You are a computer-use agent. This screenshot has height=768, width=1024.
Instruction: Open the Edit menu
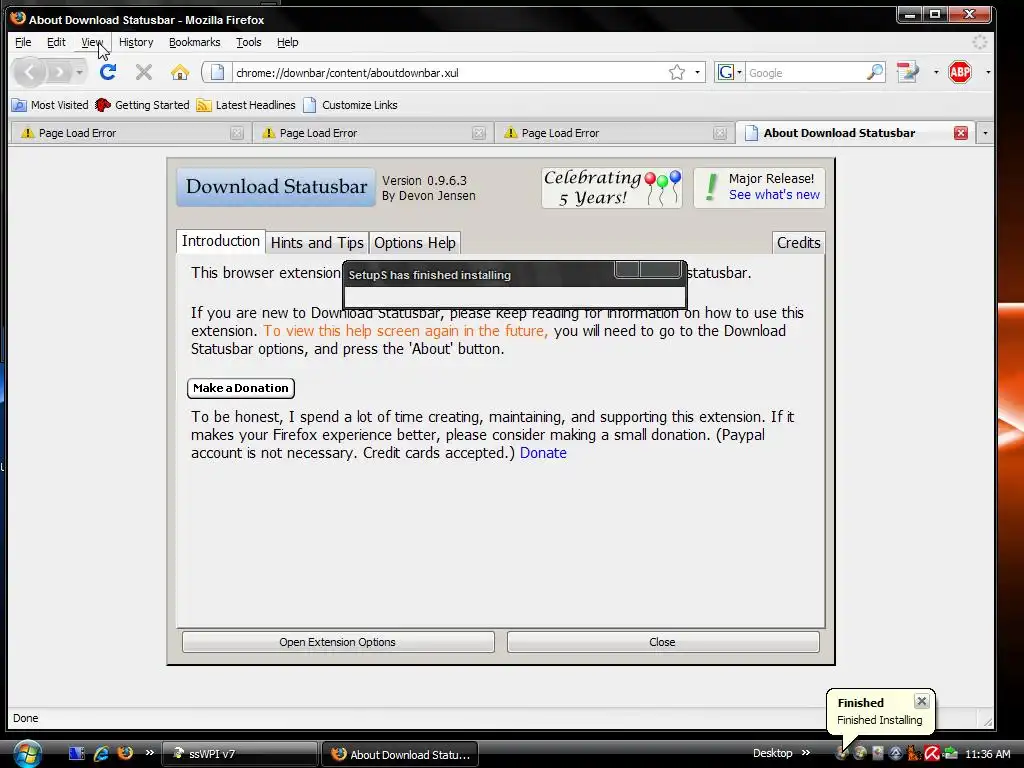click(56, 42)
